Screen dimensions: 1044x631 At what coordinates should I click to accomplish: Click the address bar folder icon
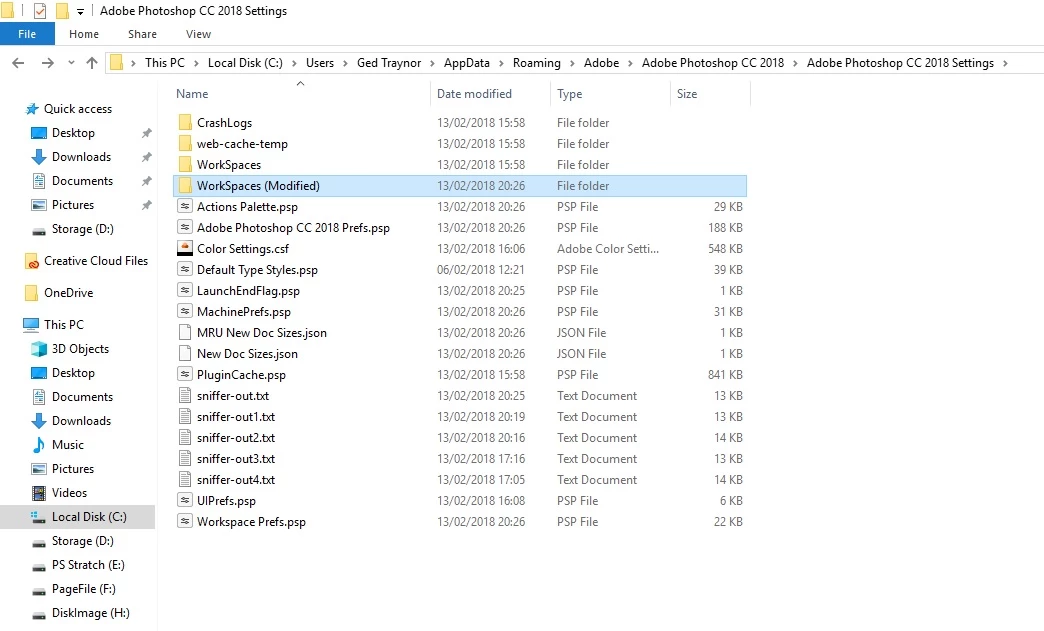(117, 63)
